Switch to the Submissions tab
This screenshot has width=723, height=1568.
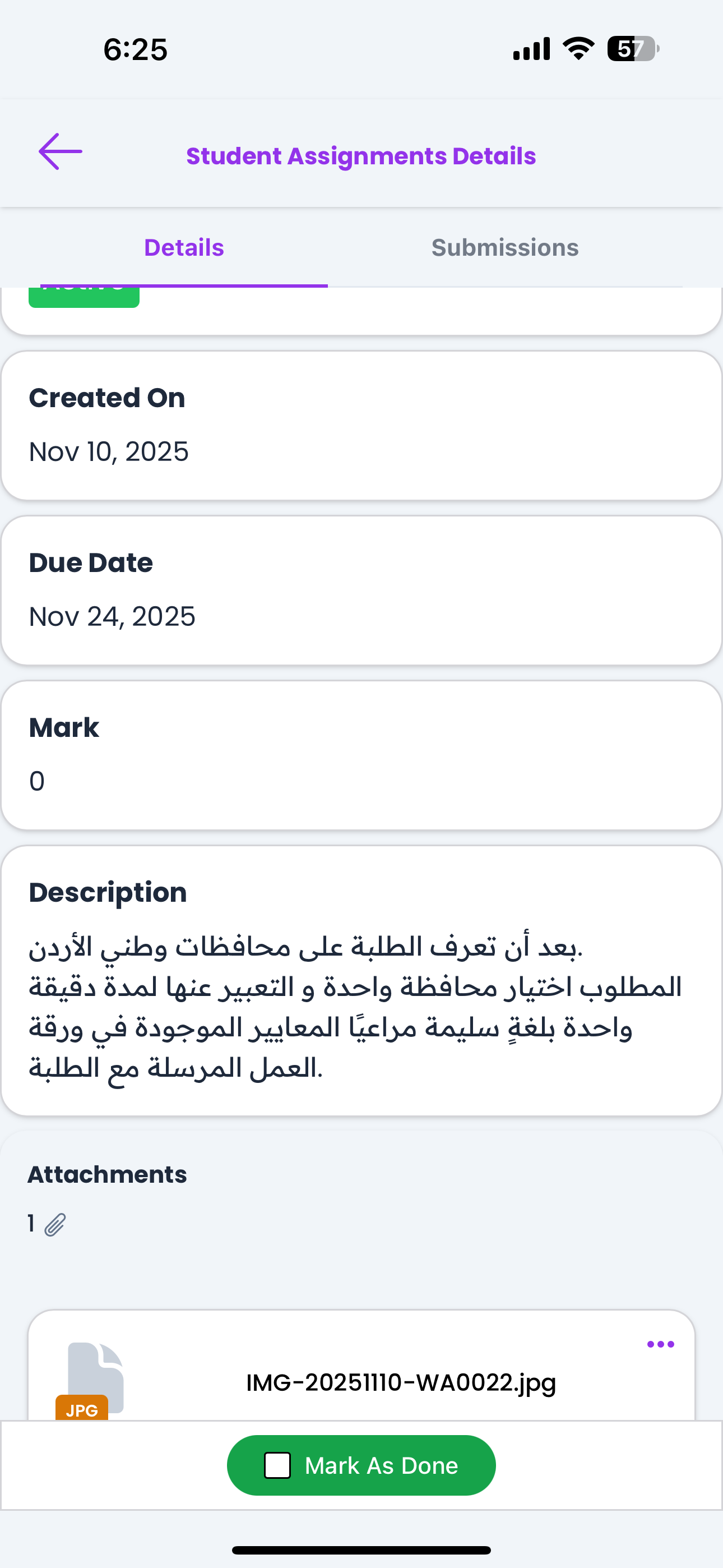click(x=504, y=248)
